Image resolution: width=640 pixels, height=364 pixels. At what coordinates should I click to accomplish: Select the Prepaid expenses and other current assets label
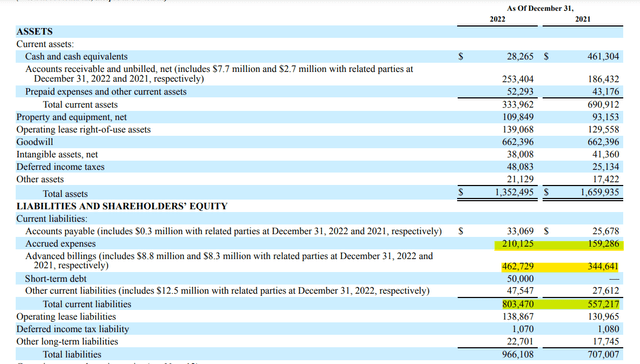106,91
